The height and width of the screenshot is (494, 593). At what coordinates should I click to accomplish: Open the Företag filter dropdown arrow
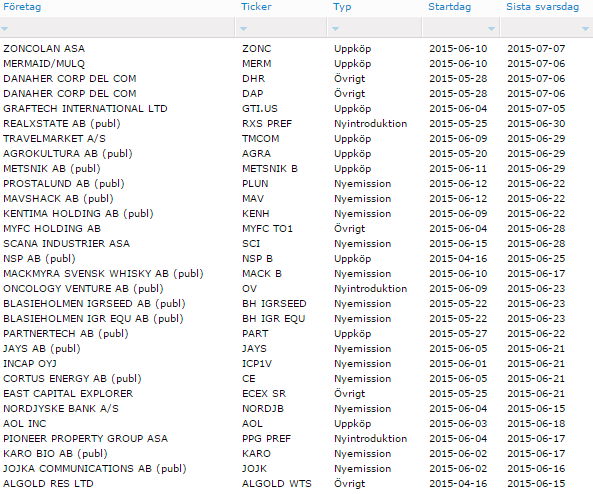click(5, 29)
